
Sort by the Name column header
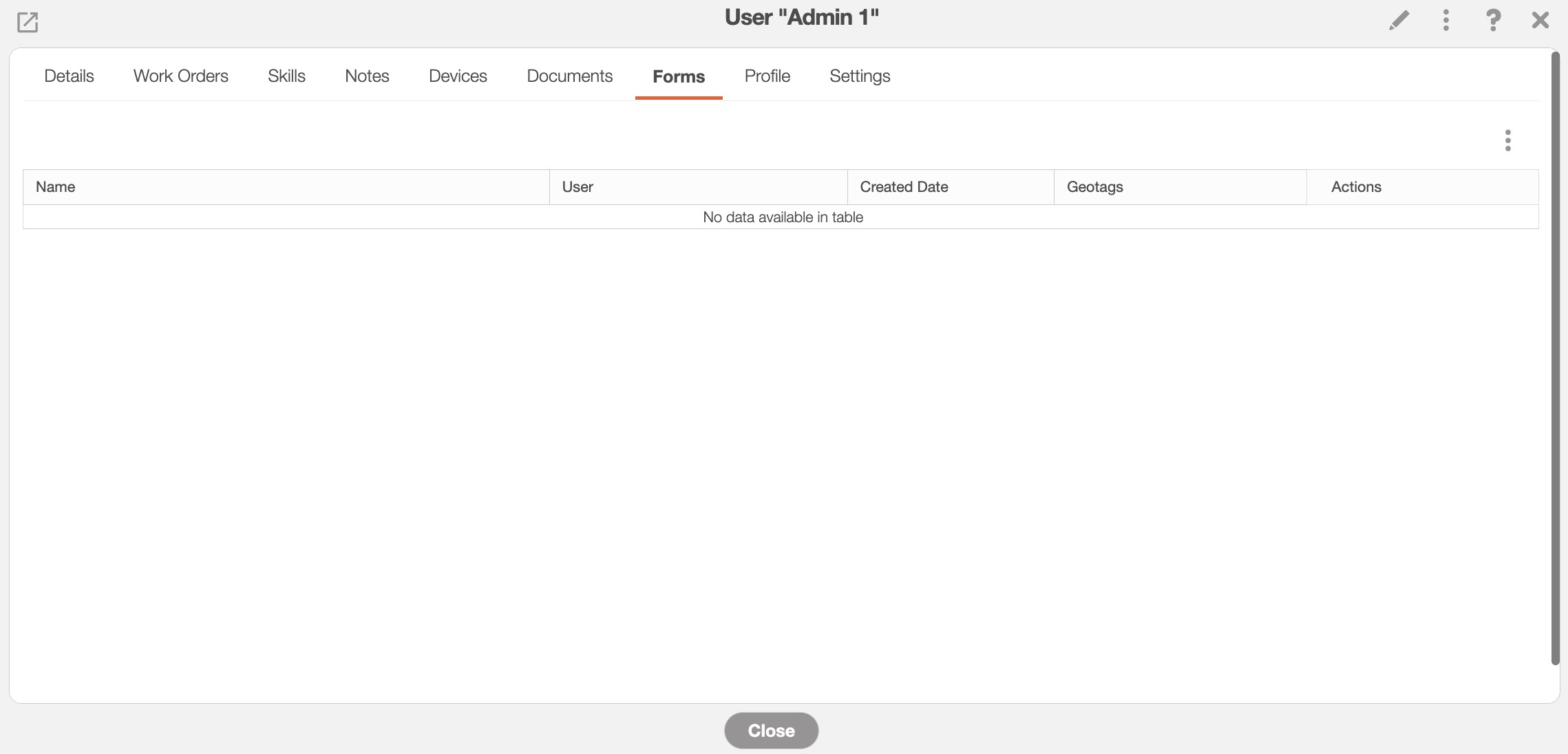coord(56,187)
